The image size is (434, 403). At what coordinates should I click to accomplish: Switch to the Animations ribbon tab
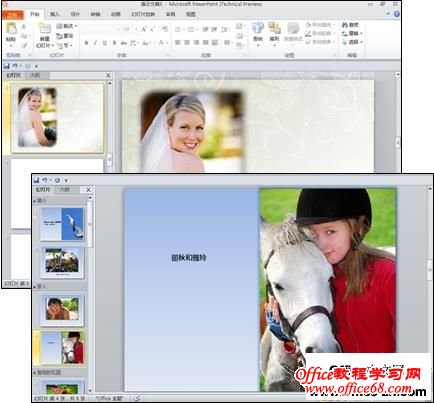115,14
